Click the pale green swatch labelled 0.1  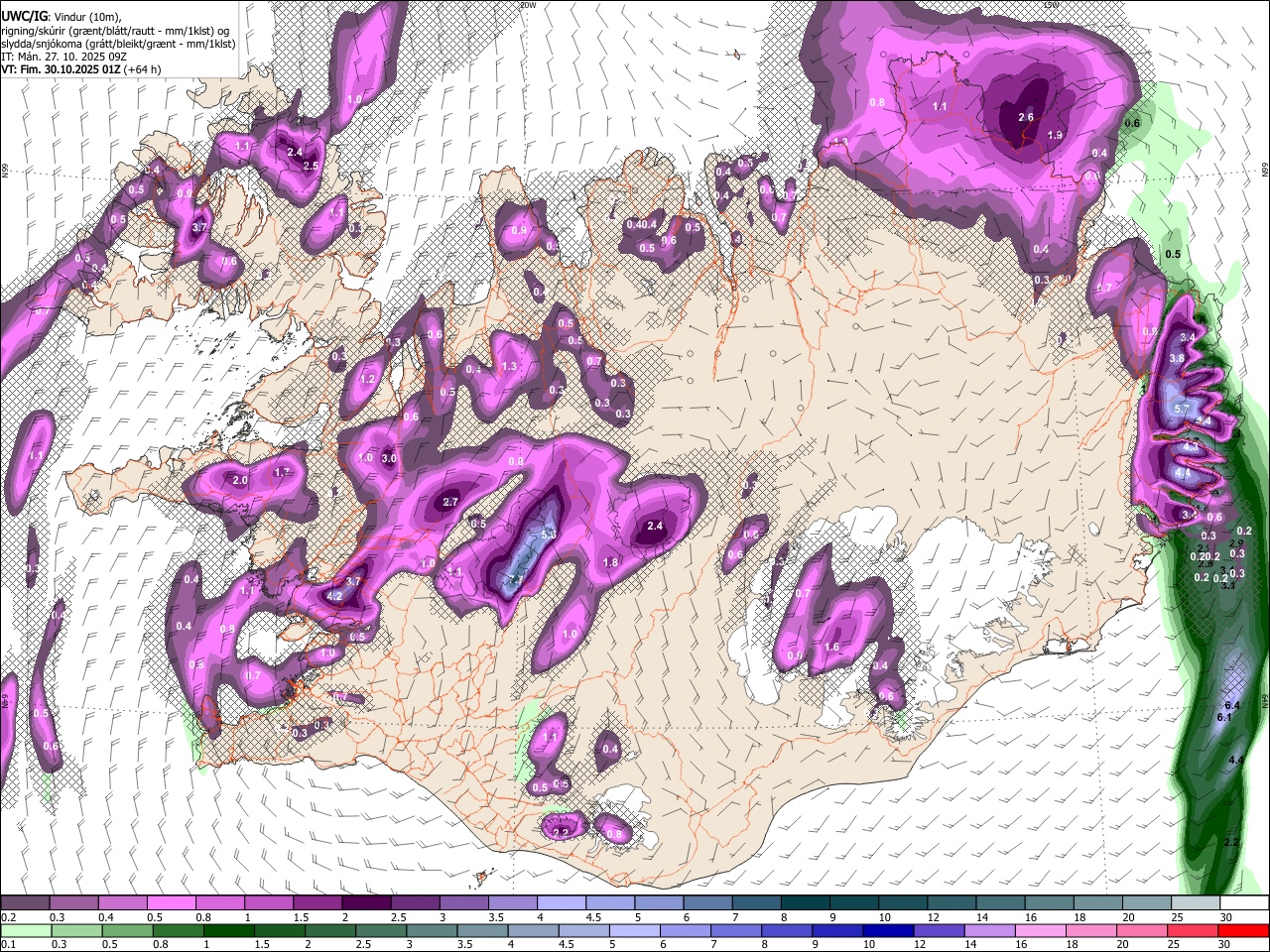tap(25, 931)
